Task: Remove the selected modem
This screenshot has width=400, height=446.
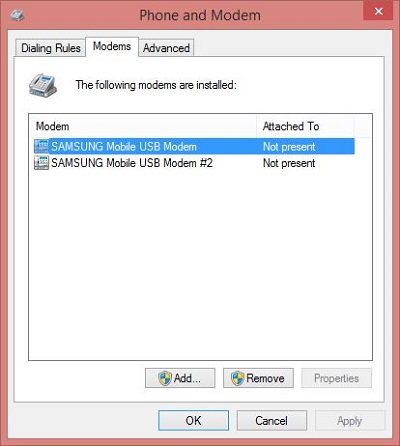Action: pyautogui.click(x=258, y=378)
